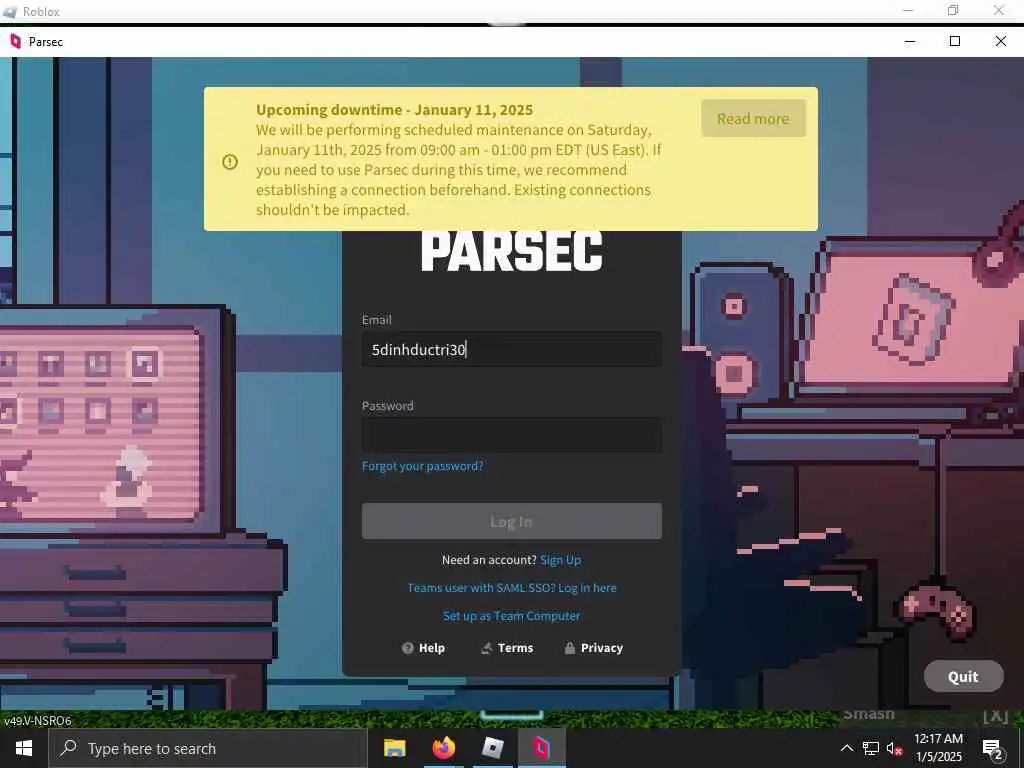This screenshot has height=768, width=1024.
Task: Open the taskbar clock and date
Action: [938, 748]
